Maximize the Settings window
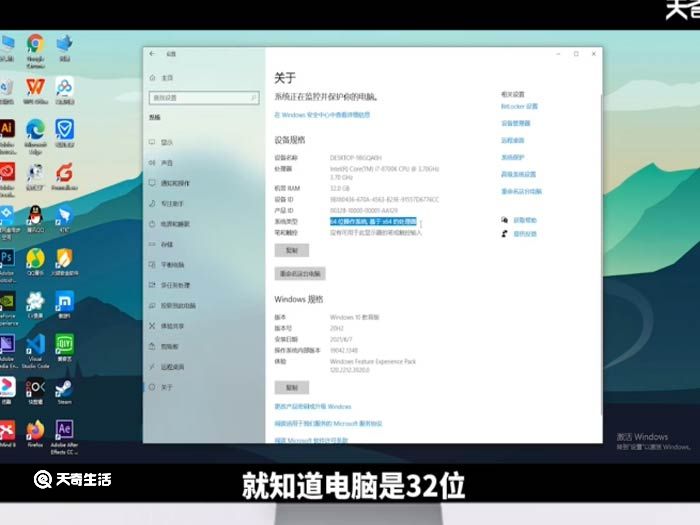Viewport: 700px width, 525px height. 576,54
